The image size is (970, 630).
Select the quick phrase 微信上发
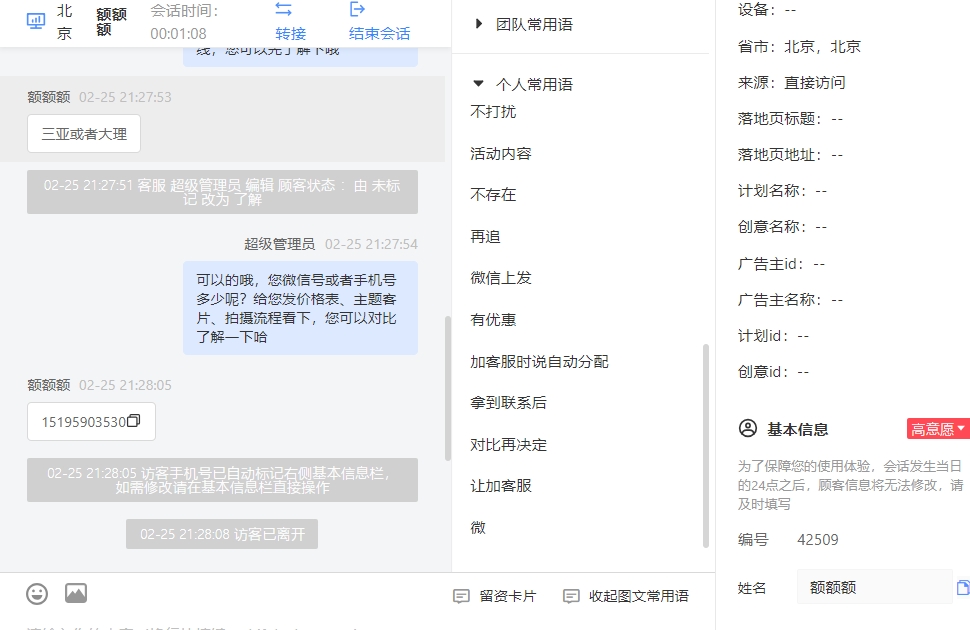pyautogui.click(x=501, y=278)
